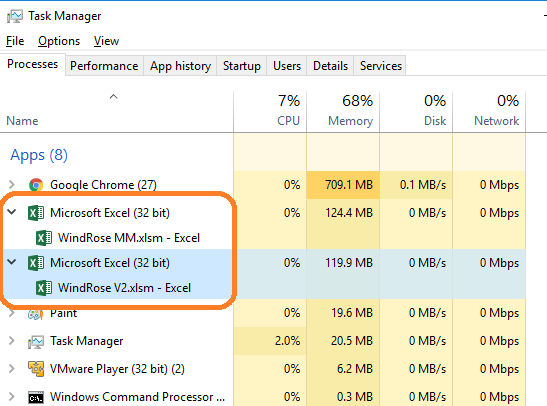The height and width of the screenshot is (406, 547).
Task: Click the VMware Player icon
Action: (x=36, y=369)
